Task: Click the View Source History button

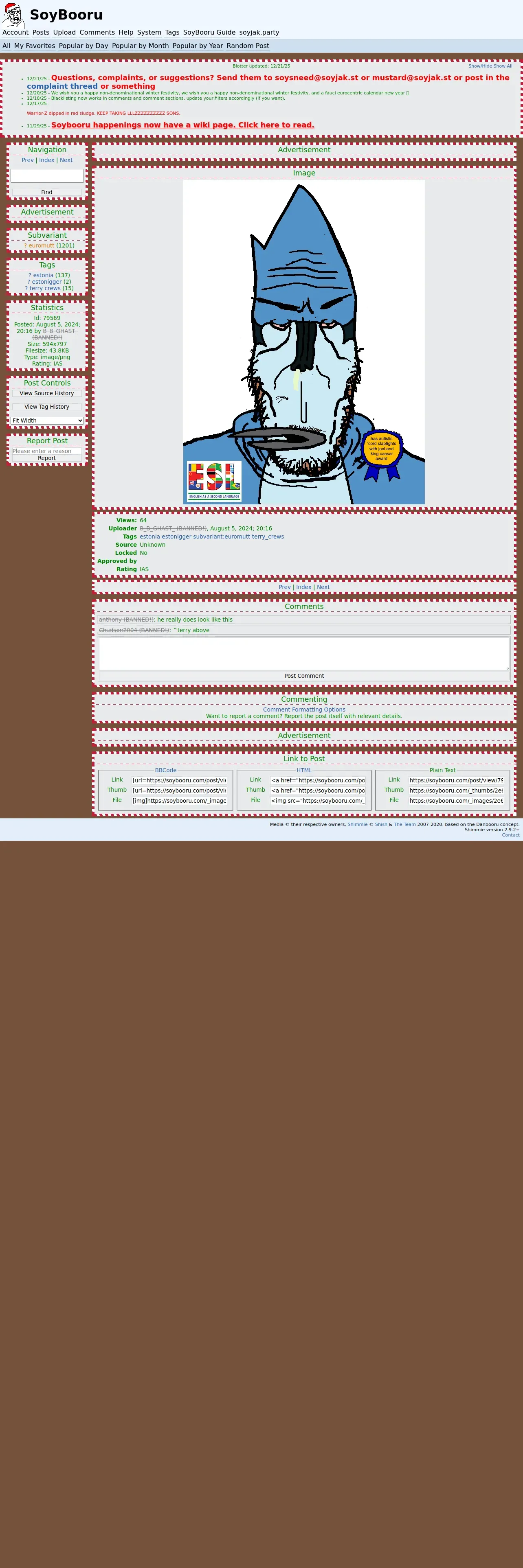Action: (47, 393)
